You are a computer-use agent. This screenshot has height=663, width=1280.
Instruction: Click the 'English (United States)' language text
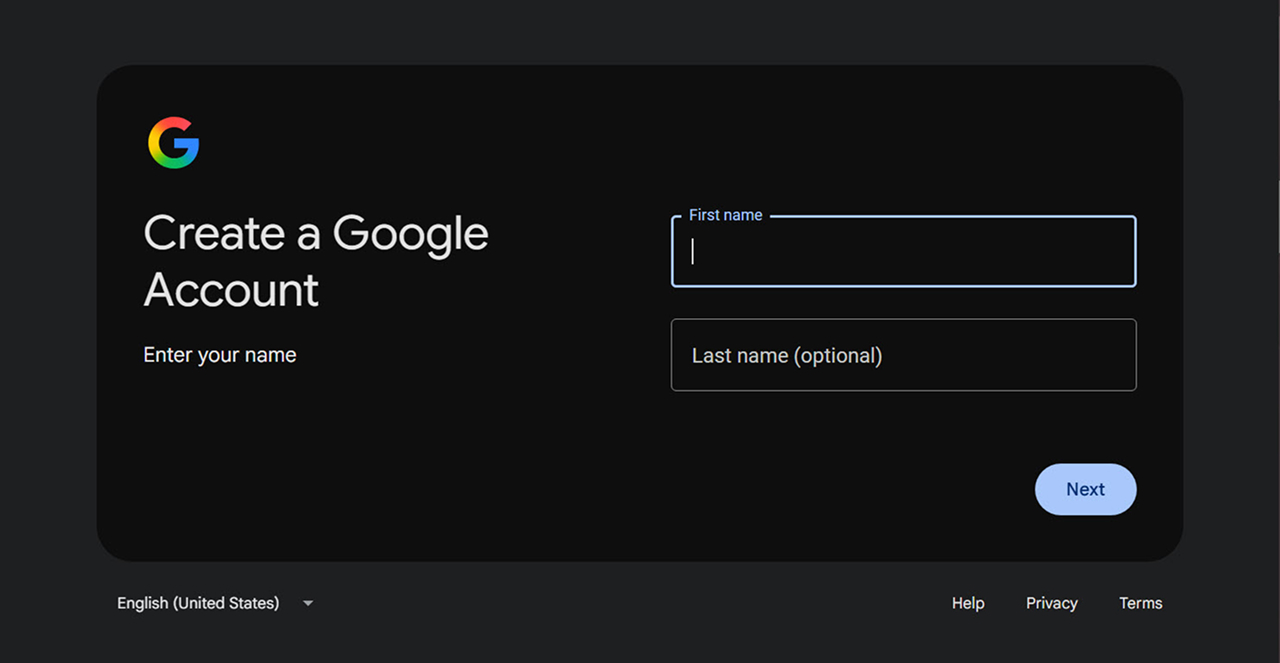click(198, 603)
